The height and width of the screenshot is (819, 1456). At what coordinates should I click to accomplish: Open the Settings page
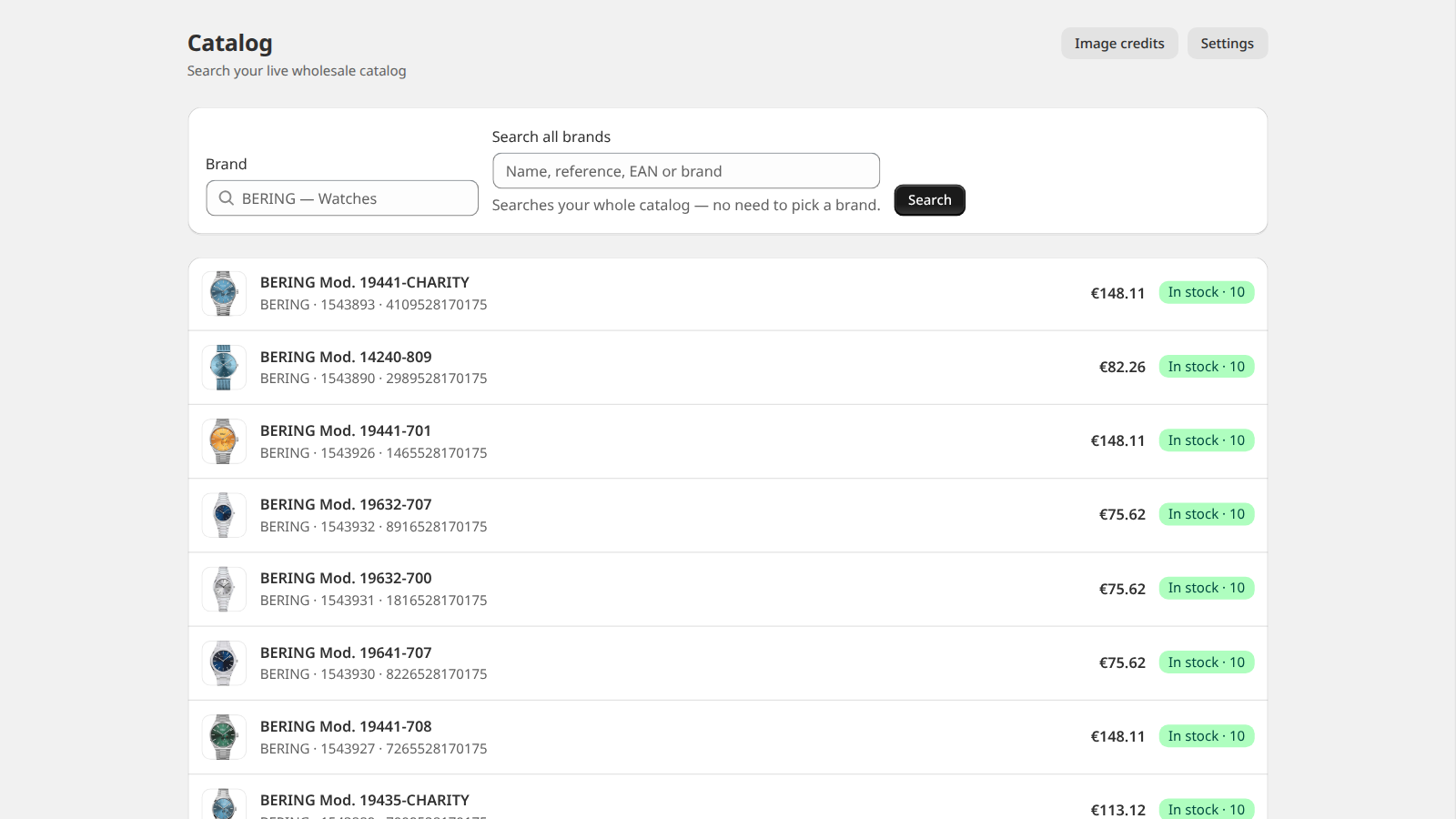pos(1228,44)
